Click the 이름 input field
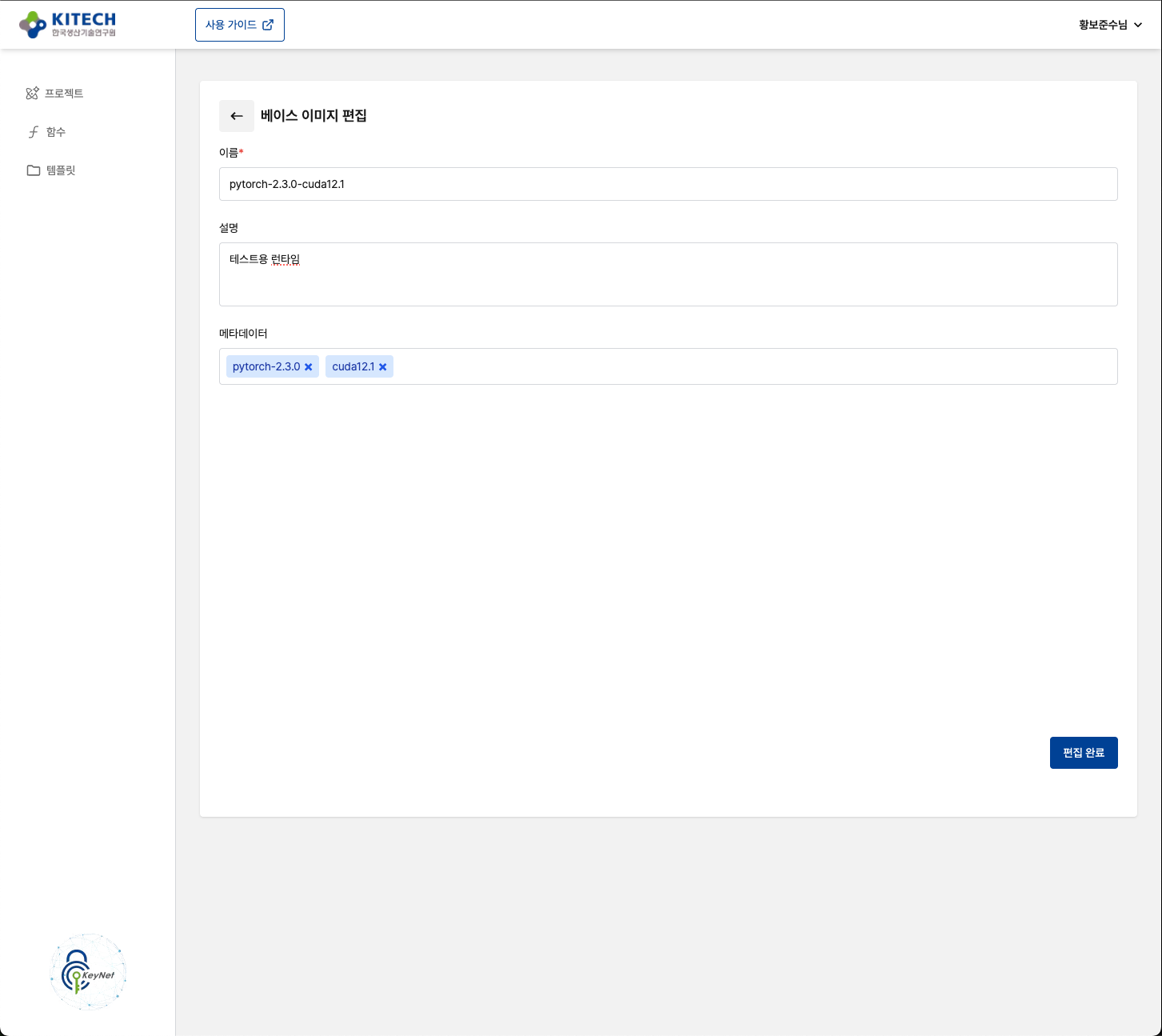The height and width of the screenshot is (1036, 1162). click(668, 184)
